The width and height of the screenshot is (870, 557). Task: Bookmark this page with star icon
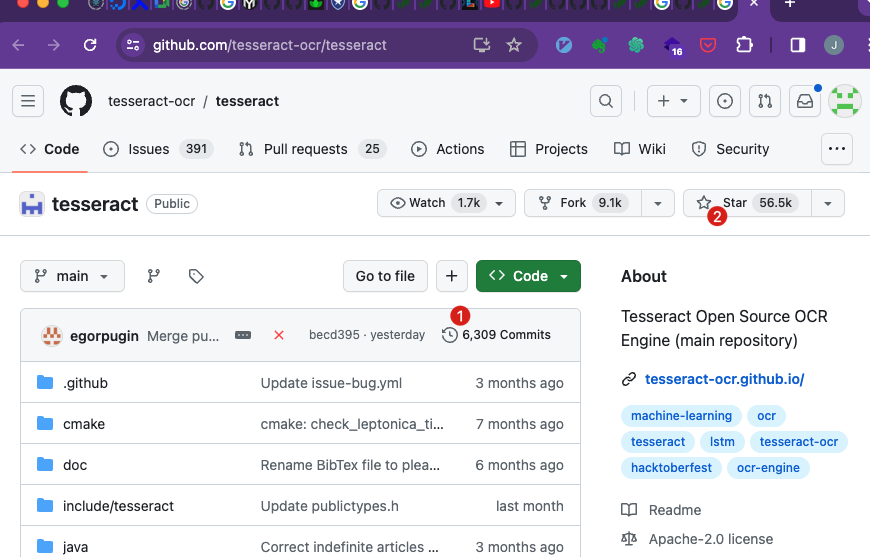[x=514, y=45]
